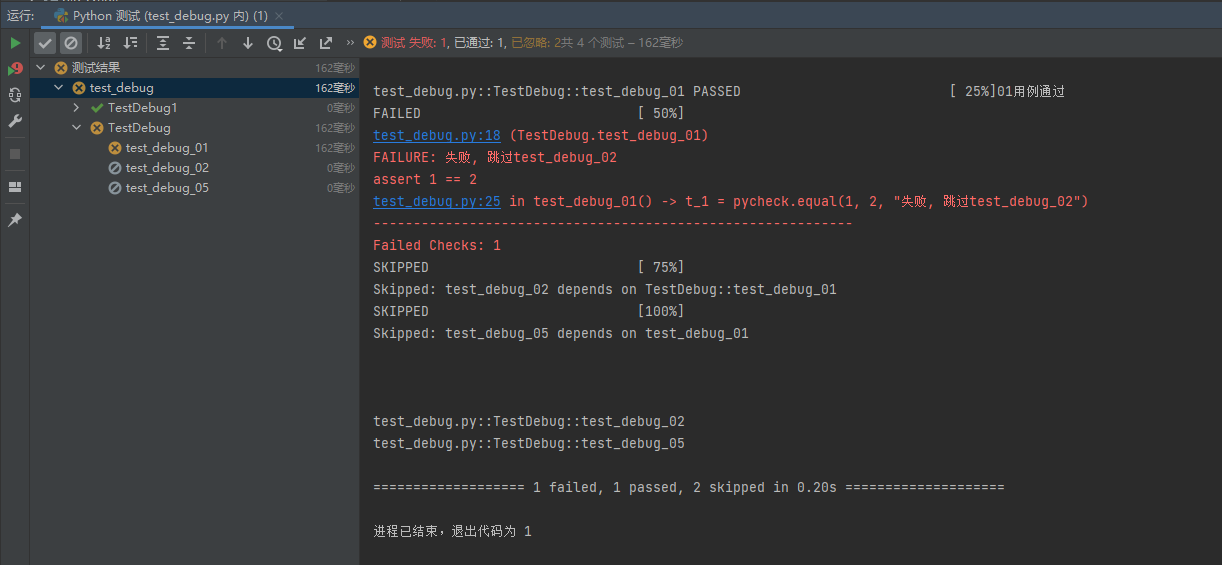
Task: Jump to next failed test arrow
Action: point(248,43)
